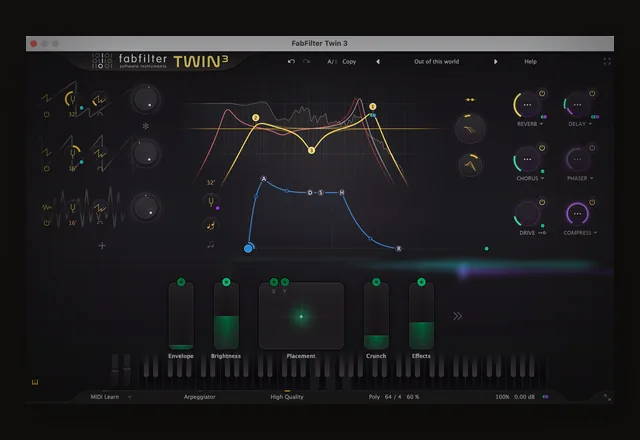
Task: Click the Crunch macro slider
Action: (376, 316)
